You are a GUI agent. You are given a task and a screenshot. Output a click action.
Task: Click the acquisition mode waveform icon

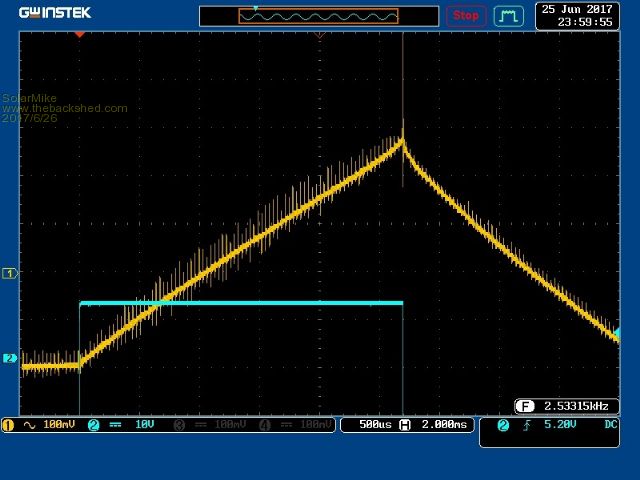[x=509, y=16]
